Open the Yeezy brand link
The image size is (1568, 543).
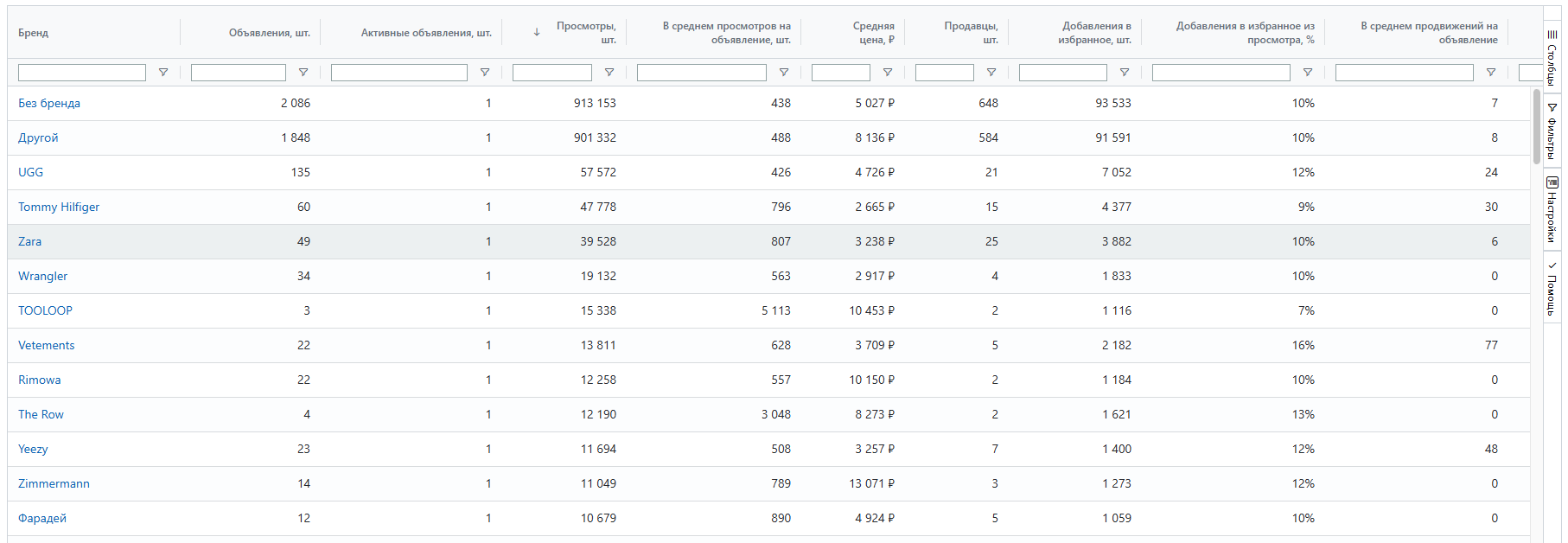pos(34,449)
